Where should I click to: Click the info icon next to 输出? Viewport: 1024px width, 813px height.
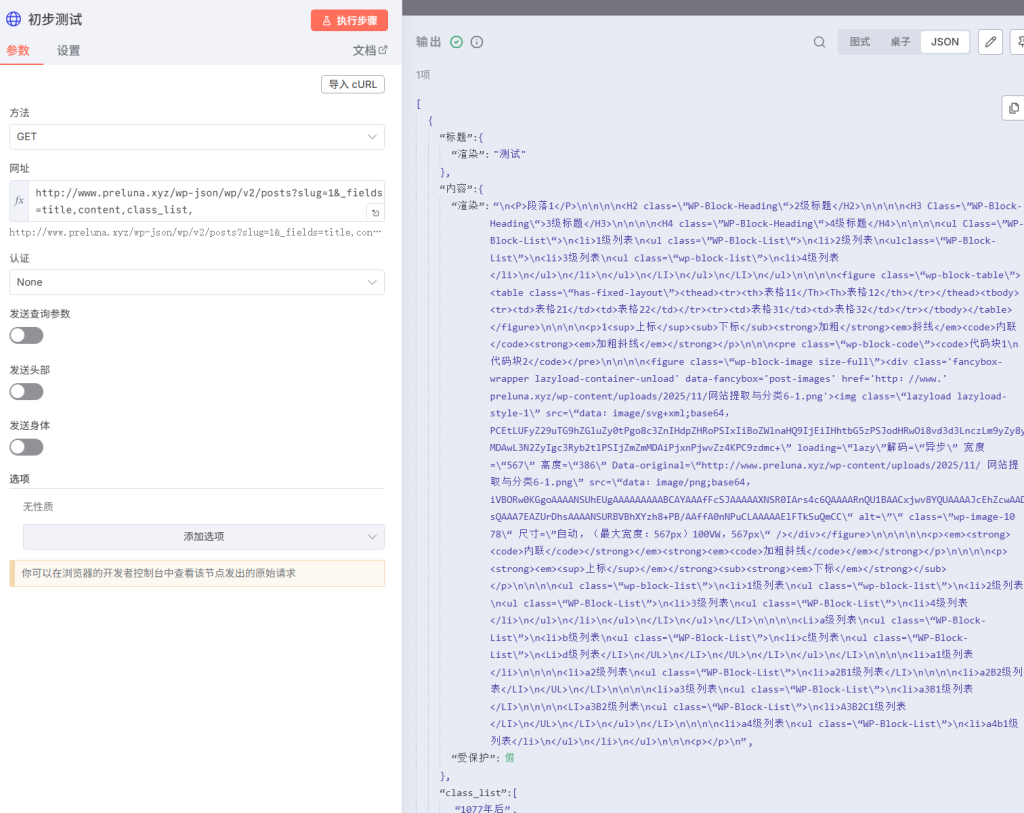tap(477, 42)
